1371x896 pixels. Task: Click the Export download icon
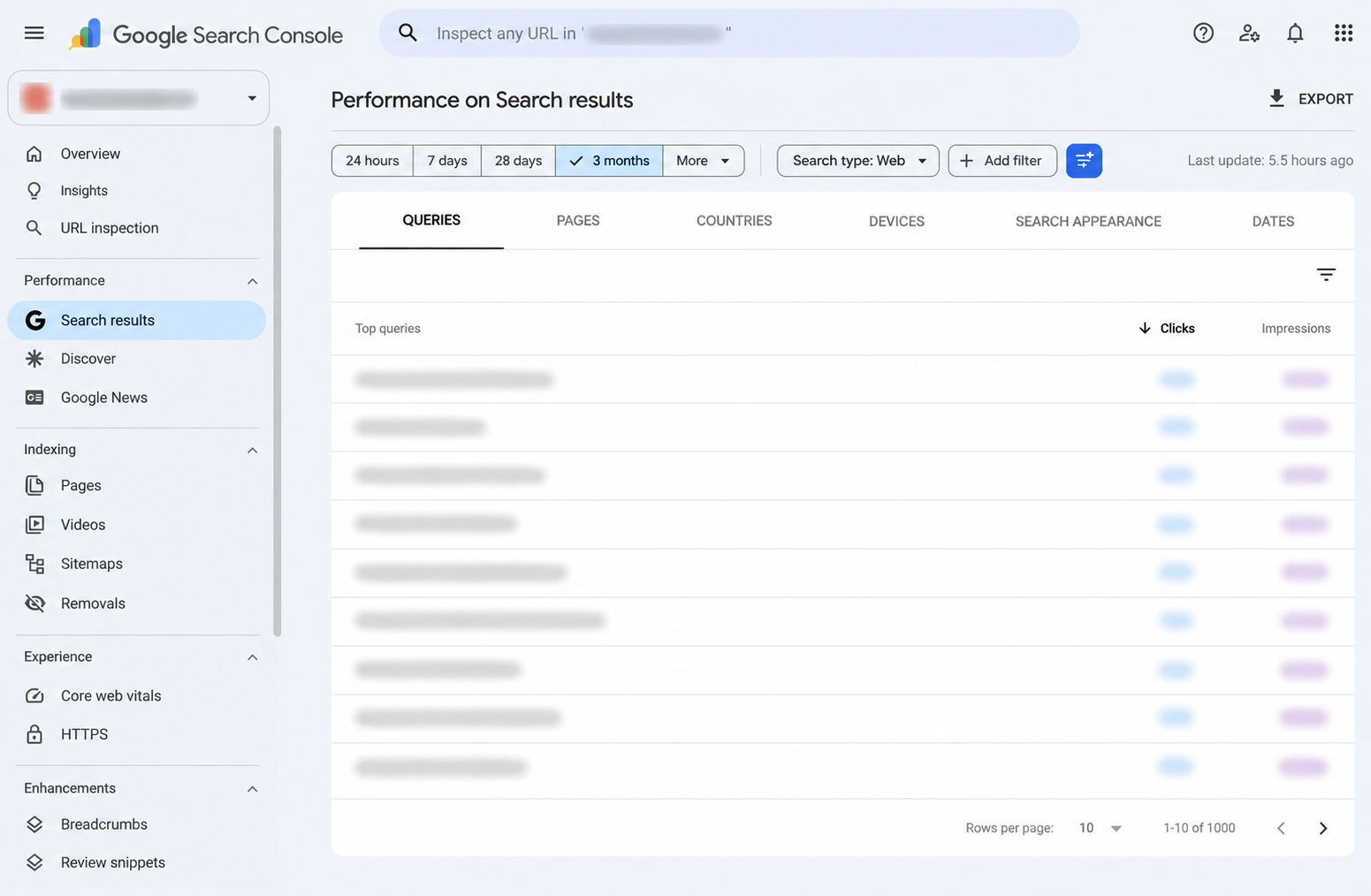pyautogui.click(x=1276, y=98)
